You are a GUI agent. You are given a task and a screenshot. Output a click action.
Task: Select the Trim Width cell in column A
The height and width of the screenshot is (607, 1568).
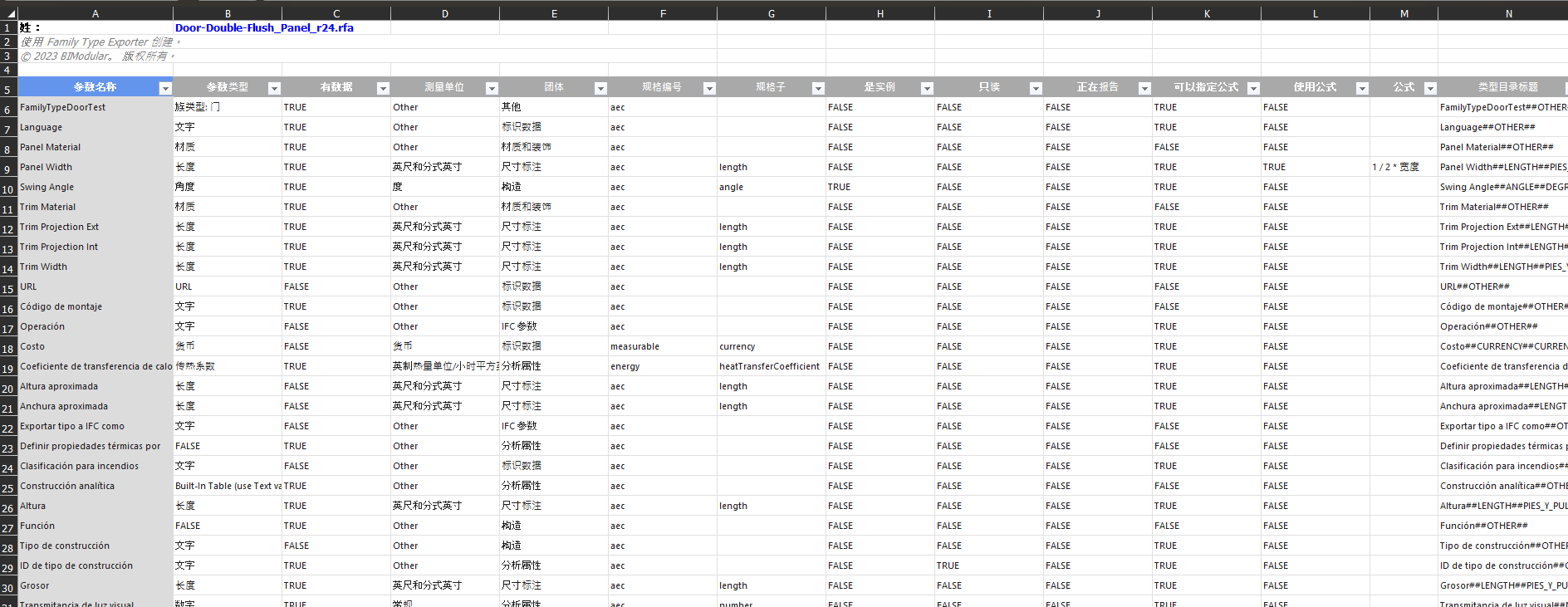[96, 267]
